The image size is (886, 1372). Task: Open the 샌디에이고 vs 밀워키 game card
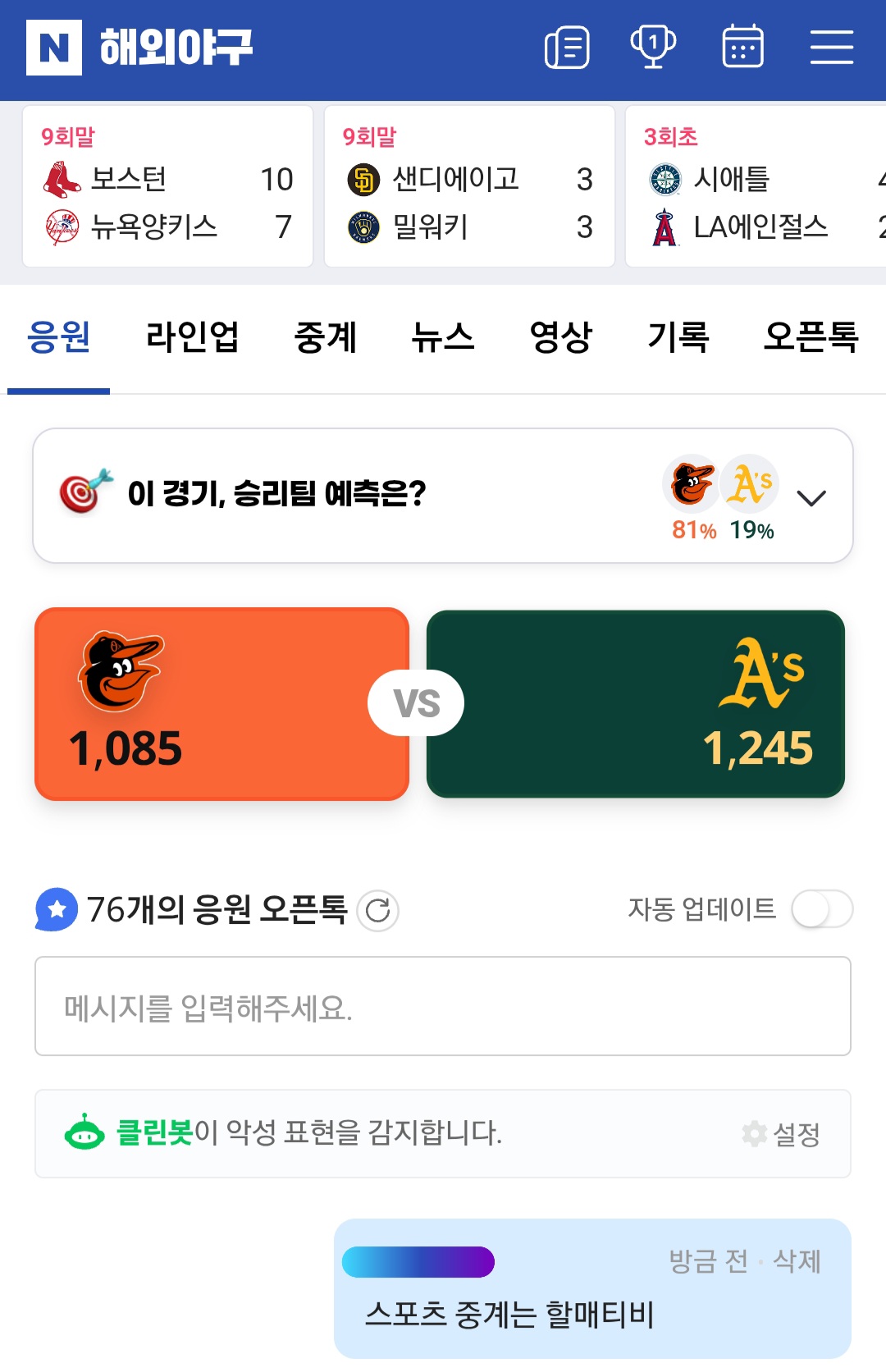coord(469,186)
